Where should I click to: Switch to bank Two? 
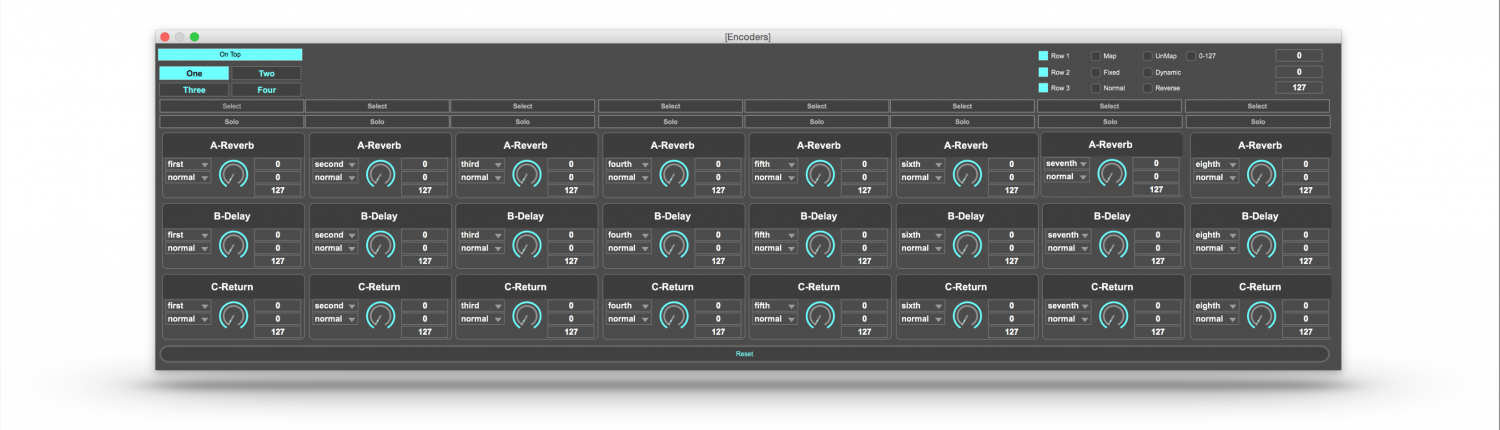coord(266,73)
